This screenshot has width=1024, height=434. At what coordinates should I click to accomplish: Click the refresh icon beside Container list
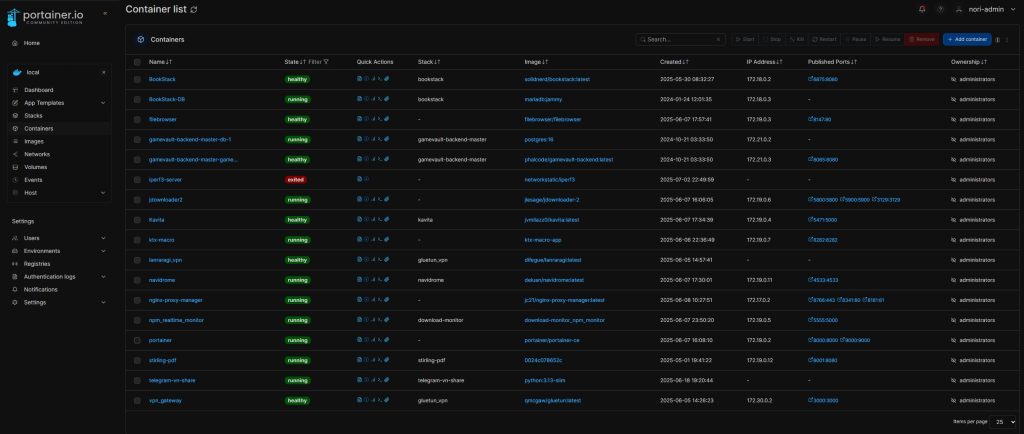pos(194,9)
